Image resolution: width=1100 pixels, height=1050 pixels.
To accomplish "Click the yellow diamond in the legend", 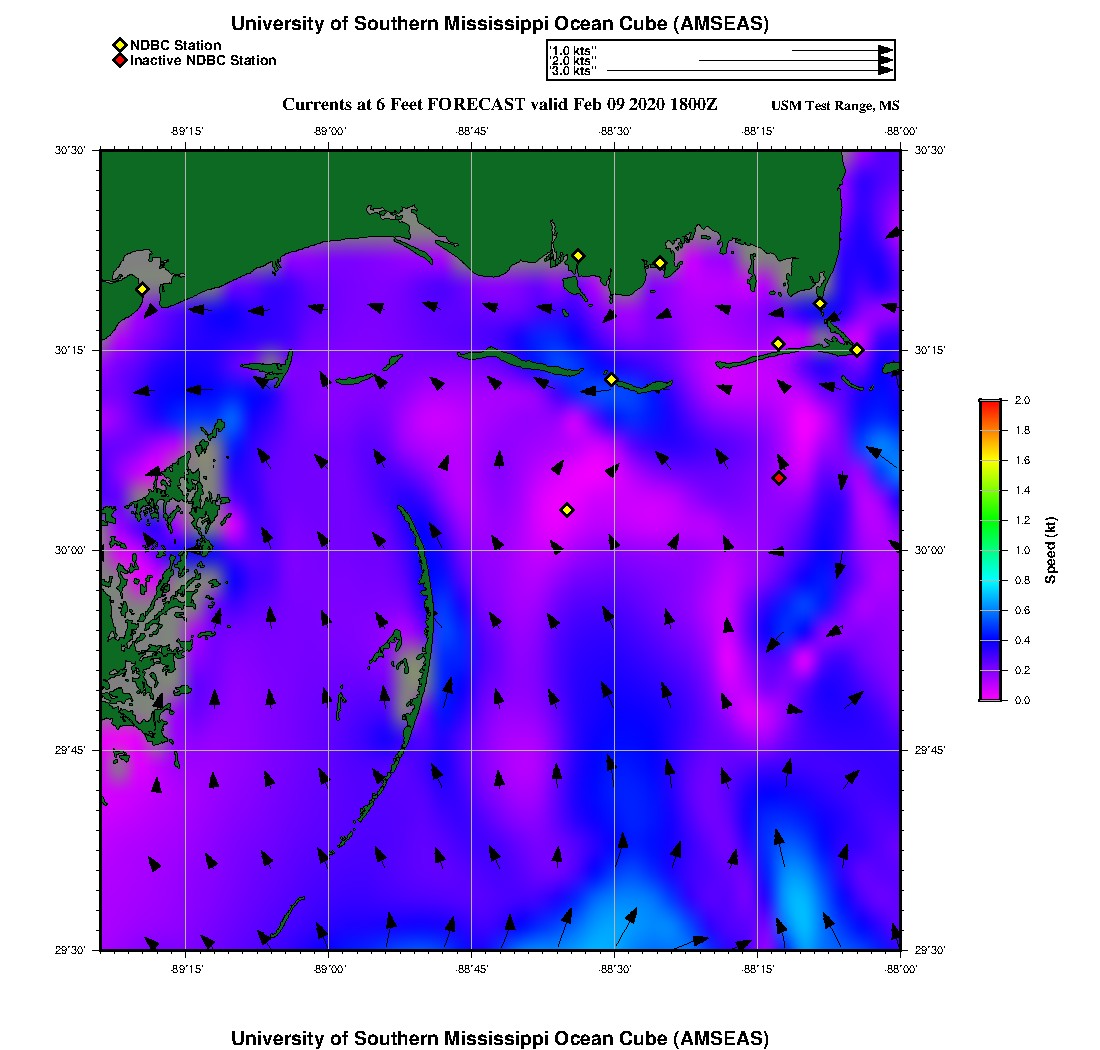I will click(x=119, y=45).
